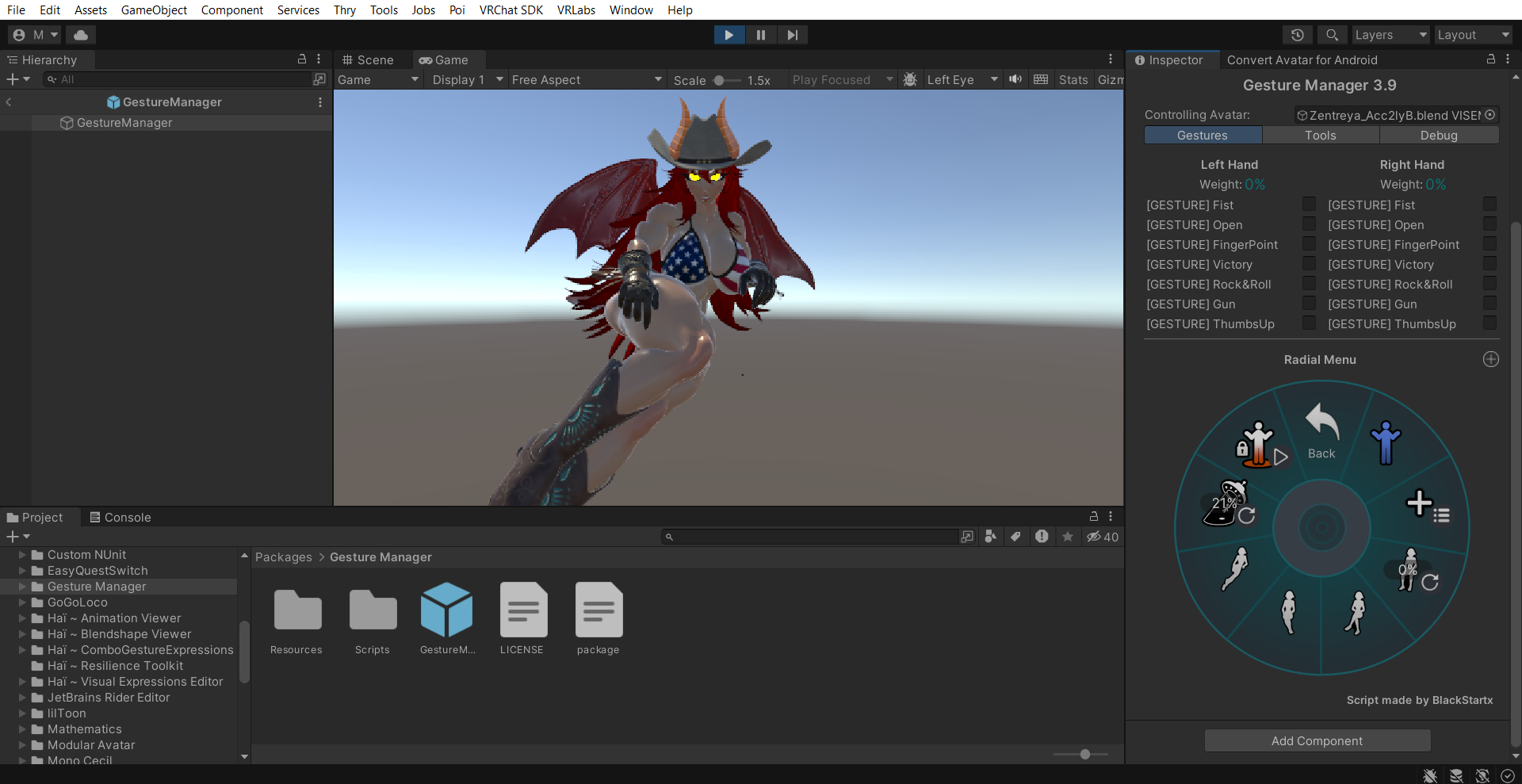Select the leaning pose figure in radial menu
Image resolution: width=1522 pixels, height=784 pixels.
(x=1235, y=568)
